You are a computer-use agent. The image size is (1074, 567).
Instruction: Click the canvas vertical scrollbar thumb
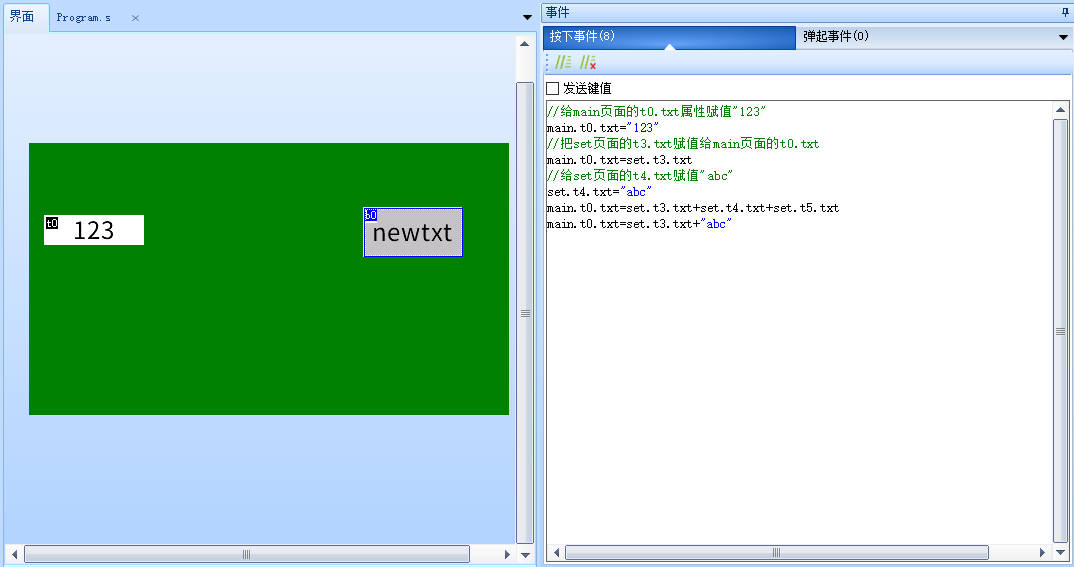click(x=525, y=313)
